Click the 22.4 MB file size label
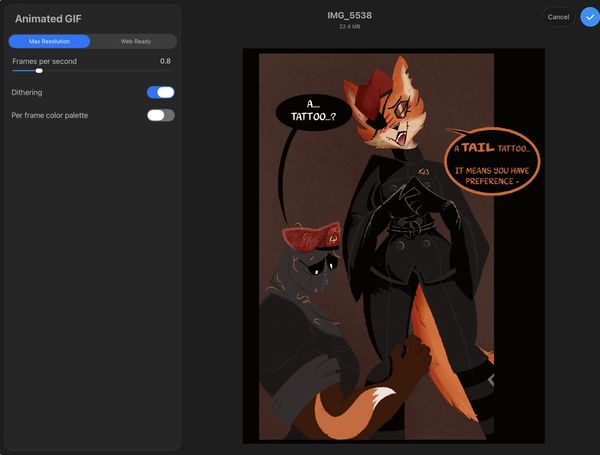Image resolution: width=600 pixels, height=455 pixels. (349, 27)
